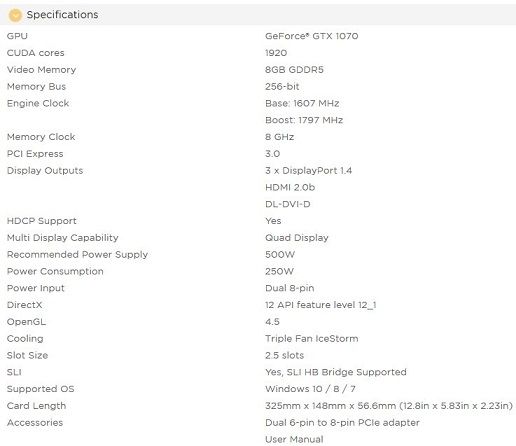Click the Windows 10 / 8 / 7 value
Viewport: 516px width, 446px height.
(x=310, y=389)
